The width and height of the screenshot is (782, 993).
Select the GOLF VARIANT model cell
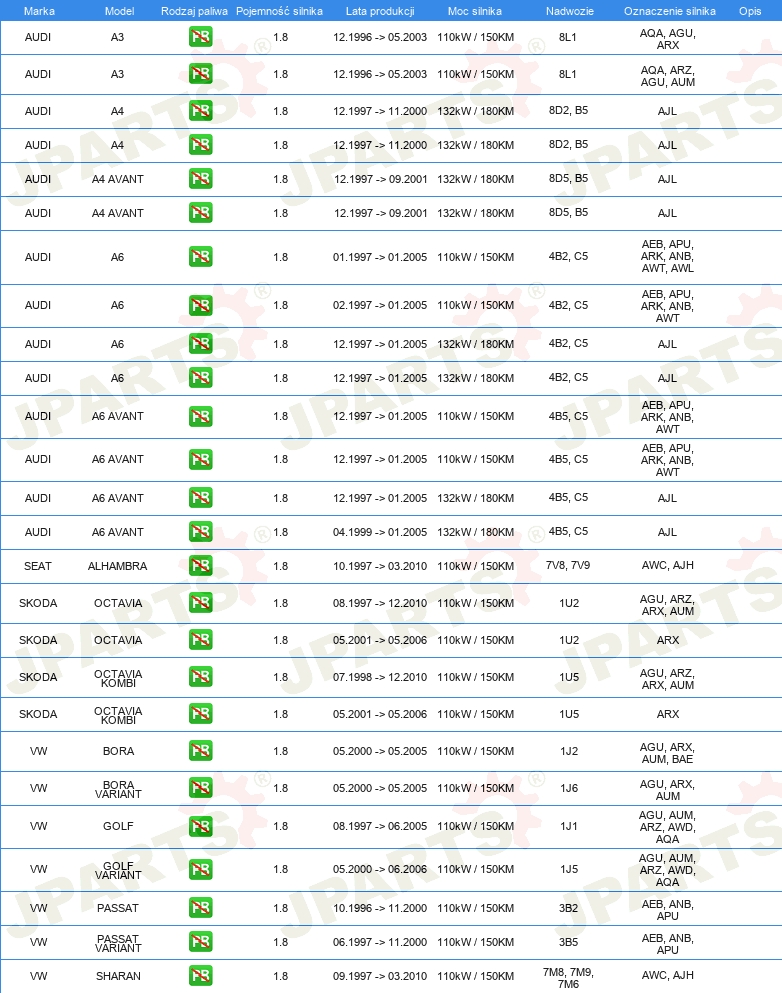pyautogui.click(x=118, y=870)
